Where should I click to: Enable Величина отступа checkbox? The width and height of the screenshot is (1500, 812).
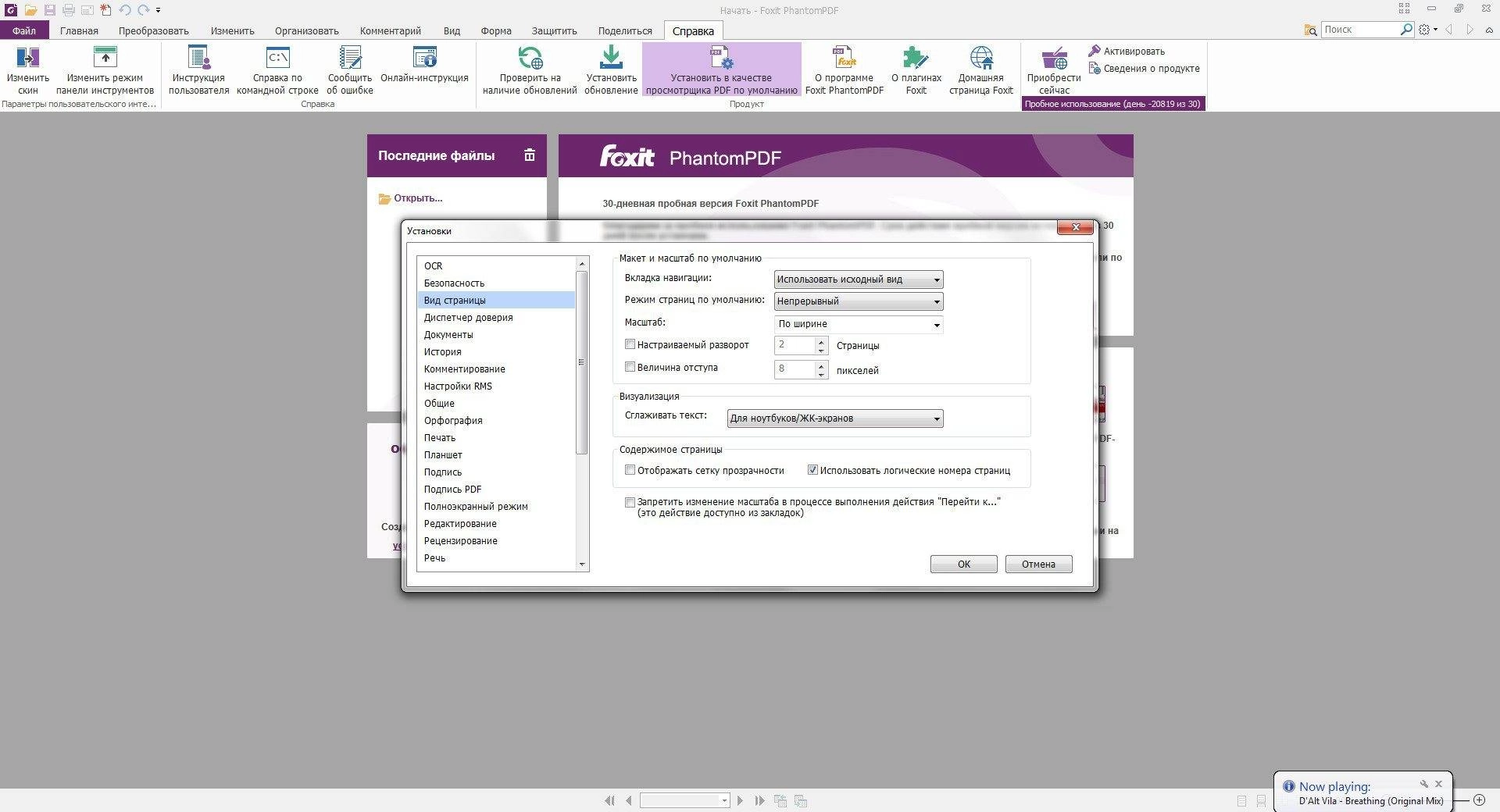pos(630,366)
